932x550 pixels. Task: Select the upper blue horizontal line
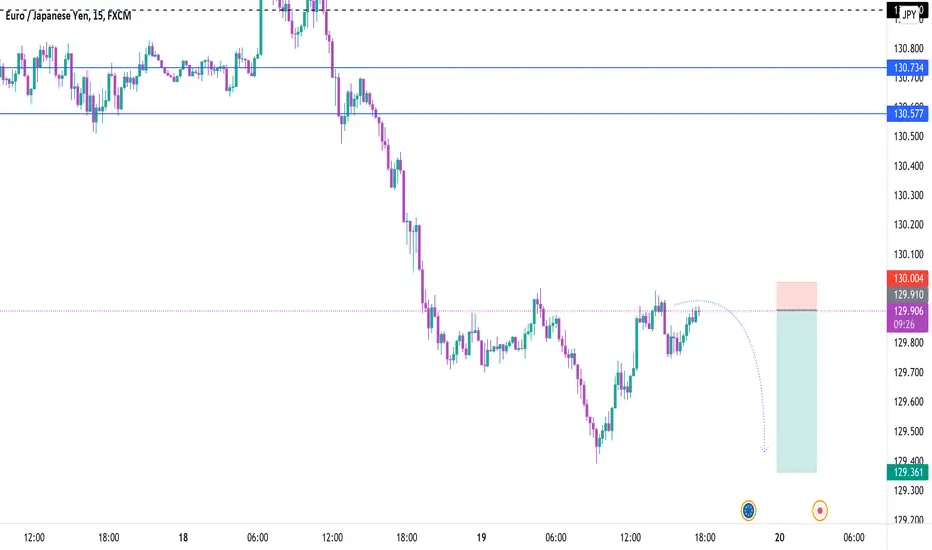[x=443, y=67]
